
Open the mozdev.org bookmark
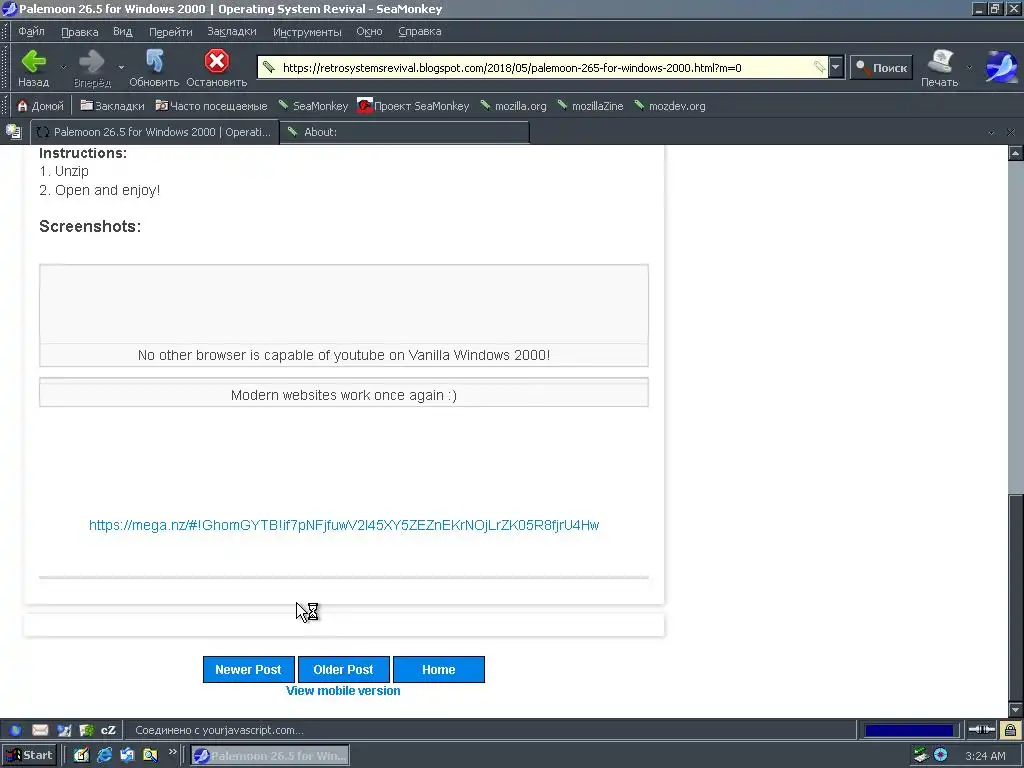pos(669,106)
